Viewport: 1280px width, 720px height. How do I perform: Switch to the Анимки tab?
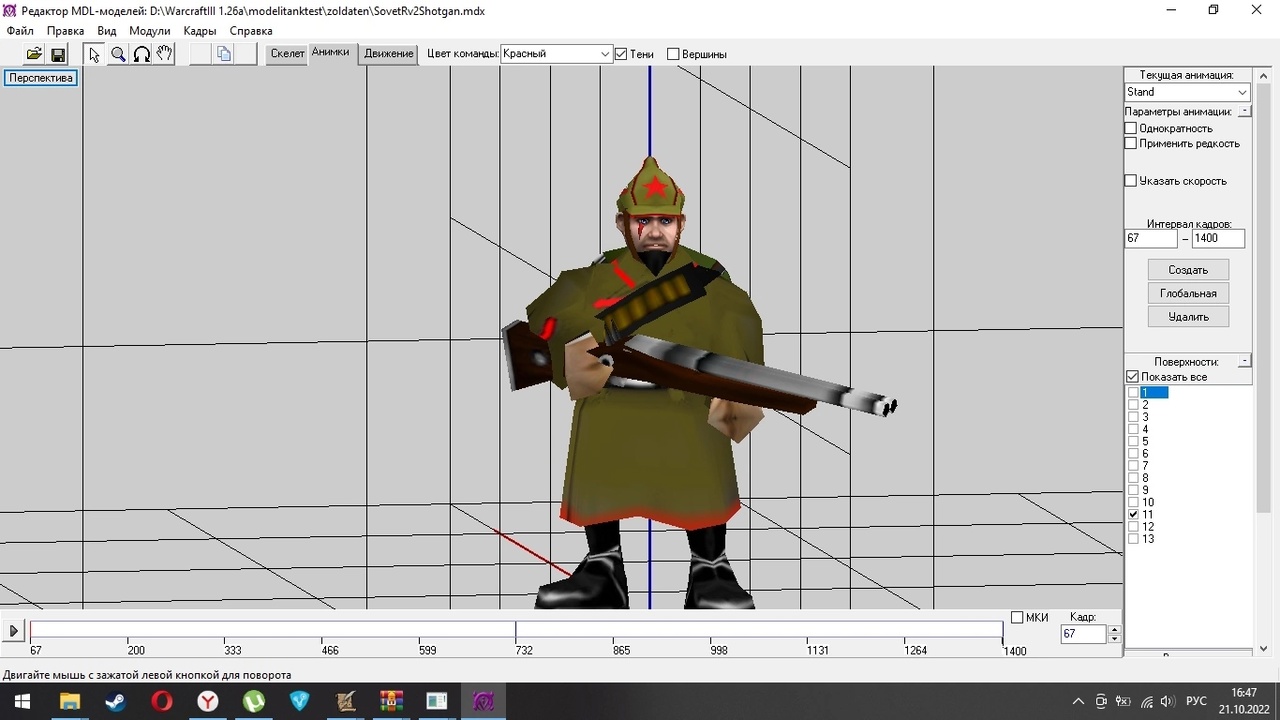(x=330, y=52)
